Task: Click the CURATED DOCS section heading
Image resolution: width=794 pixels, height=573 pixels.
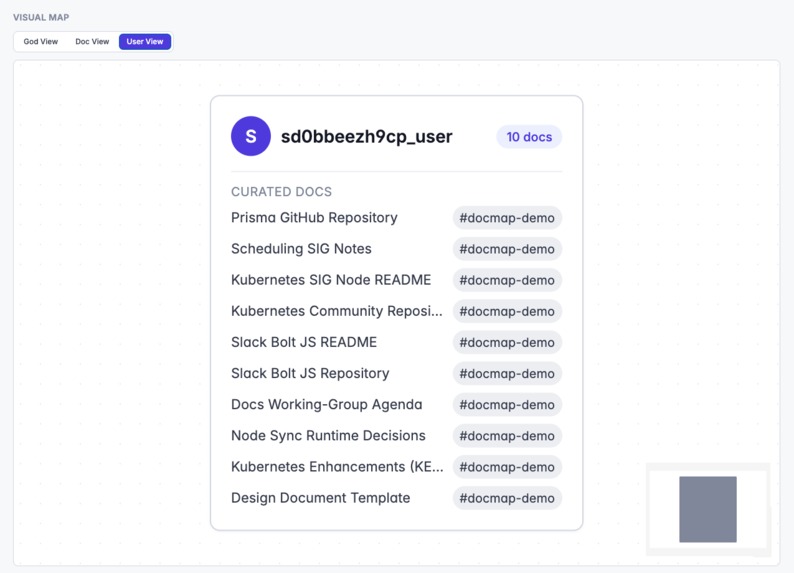Action: point(282,192)
